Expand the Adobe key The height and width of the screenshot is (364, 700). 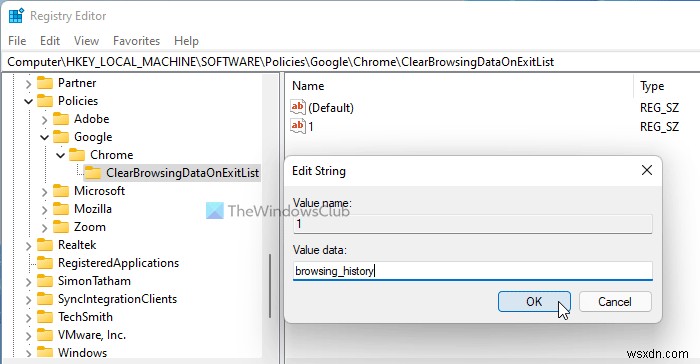pos(44,120)
